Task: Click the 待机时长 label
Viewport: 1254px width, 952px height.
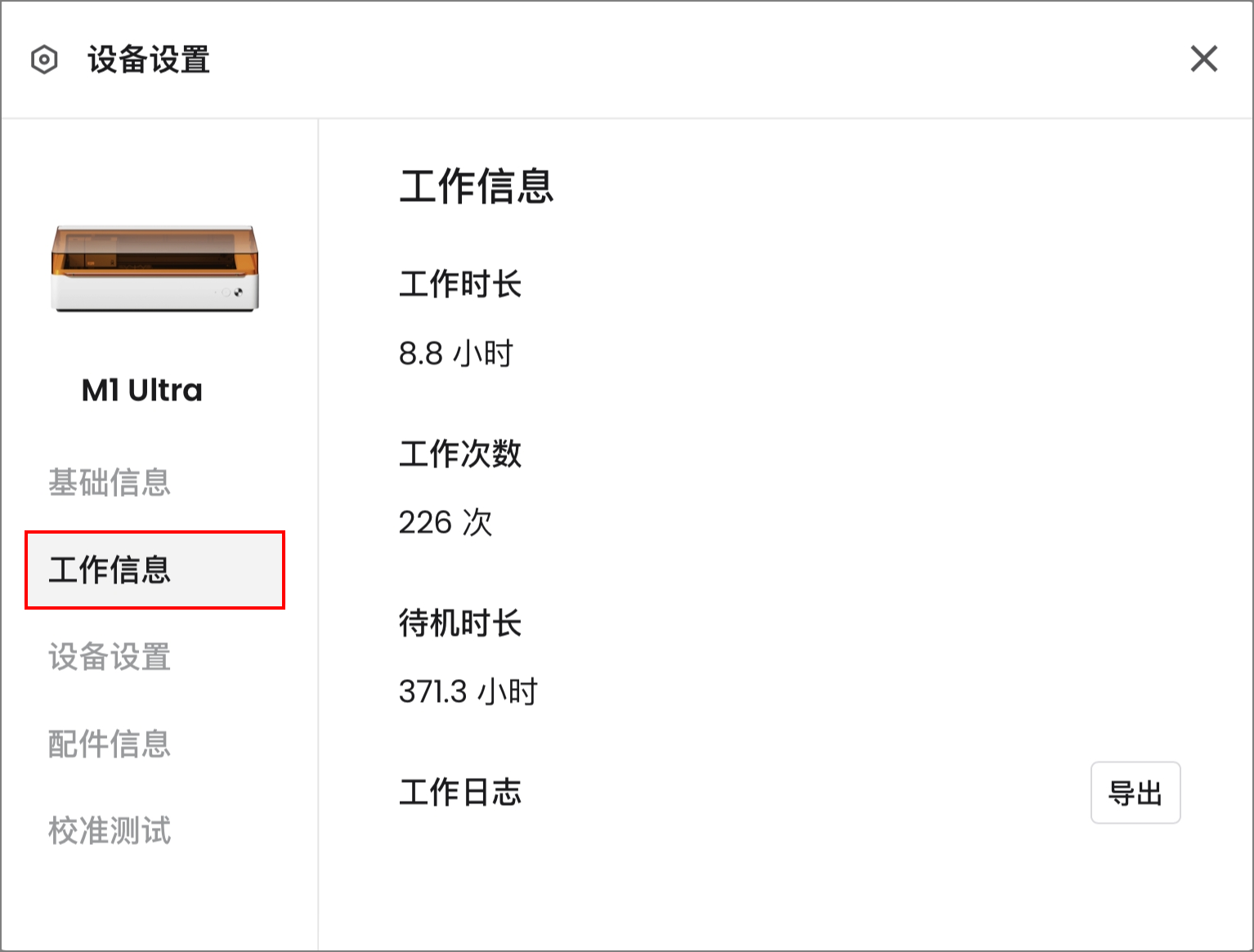Action: (460, 623)
